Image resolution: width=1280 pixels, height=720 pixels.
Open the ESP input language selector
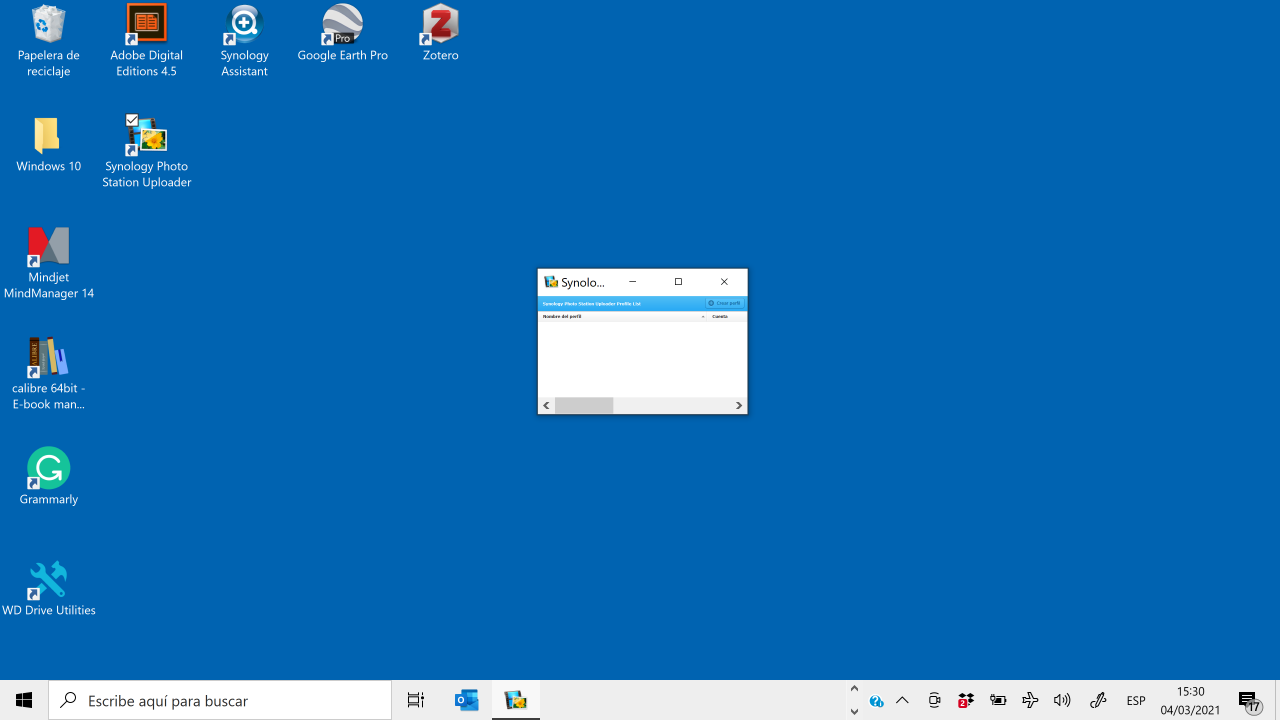[x=1136, y=700]
